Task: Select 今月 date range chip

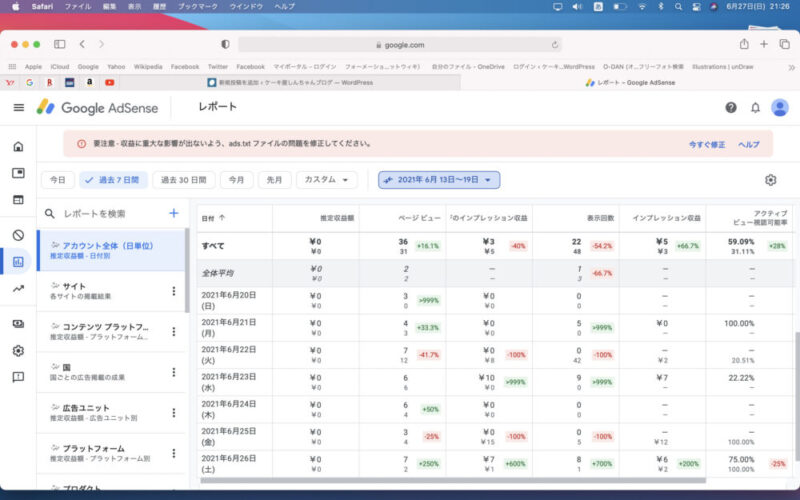Action: pyautogui.click(x=236, y=180)
